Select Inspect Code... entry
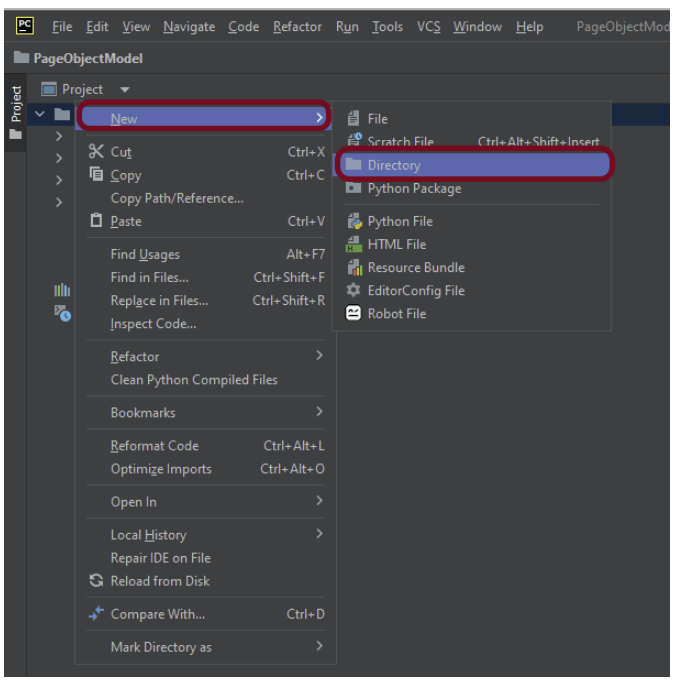The height and width of the screenshot is (685, 675). [x=206, y=323]
